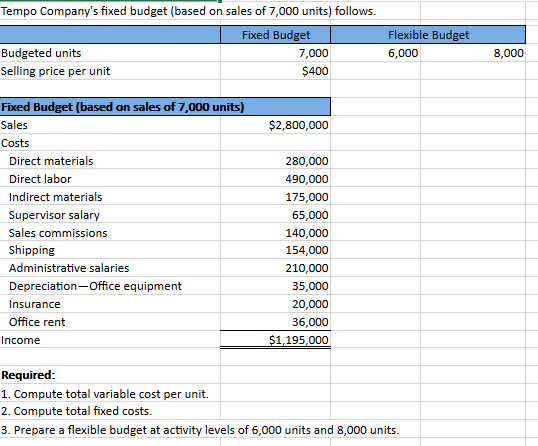Image resolution: width=538 pixels, height=446 pixels.
Task: Select the 280,000 direct materials value
Action: [x=276, y=161]
